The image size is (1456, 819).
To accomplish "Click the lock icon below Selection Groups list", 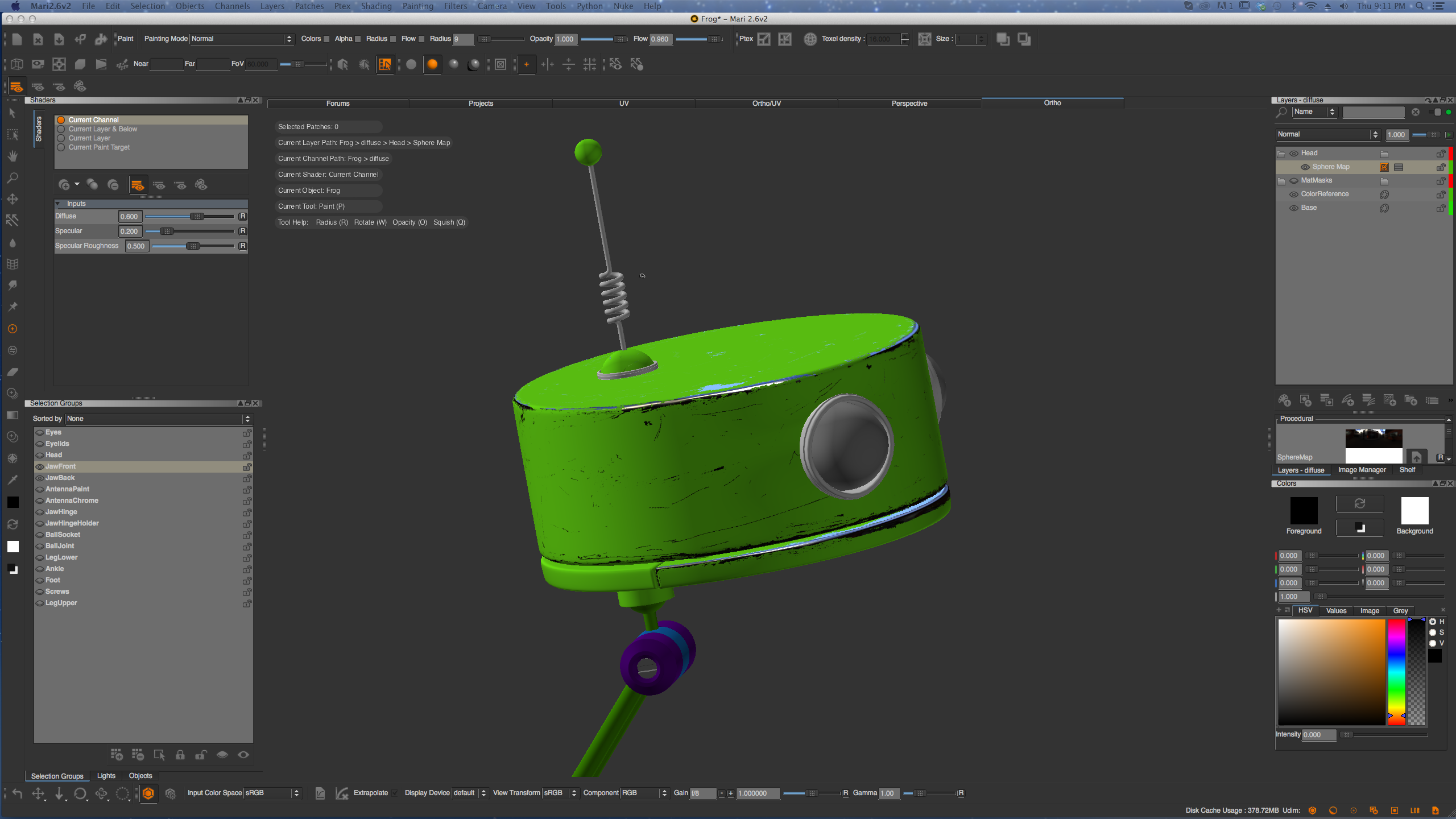I will 180,755.
